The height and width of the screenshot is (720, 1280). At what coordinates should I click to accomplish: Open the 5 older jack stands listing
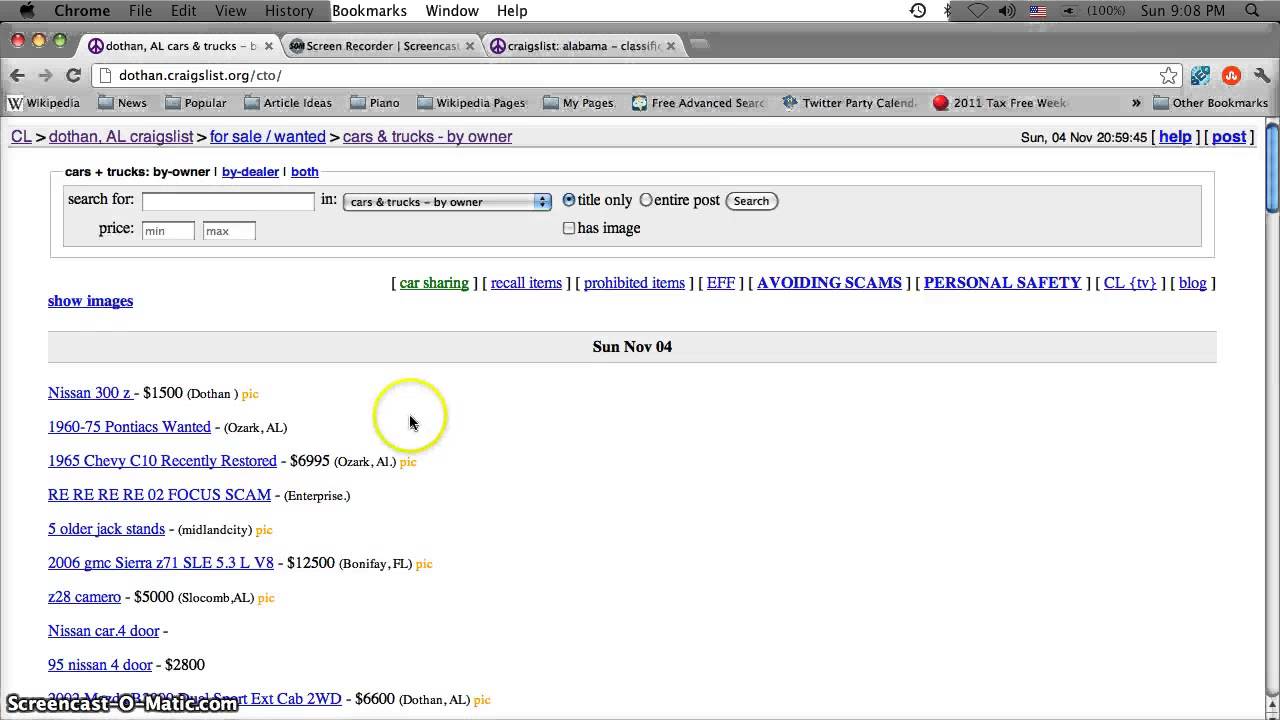pyautogui.click(x=106, y=529)
